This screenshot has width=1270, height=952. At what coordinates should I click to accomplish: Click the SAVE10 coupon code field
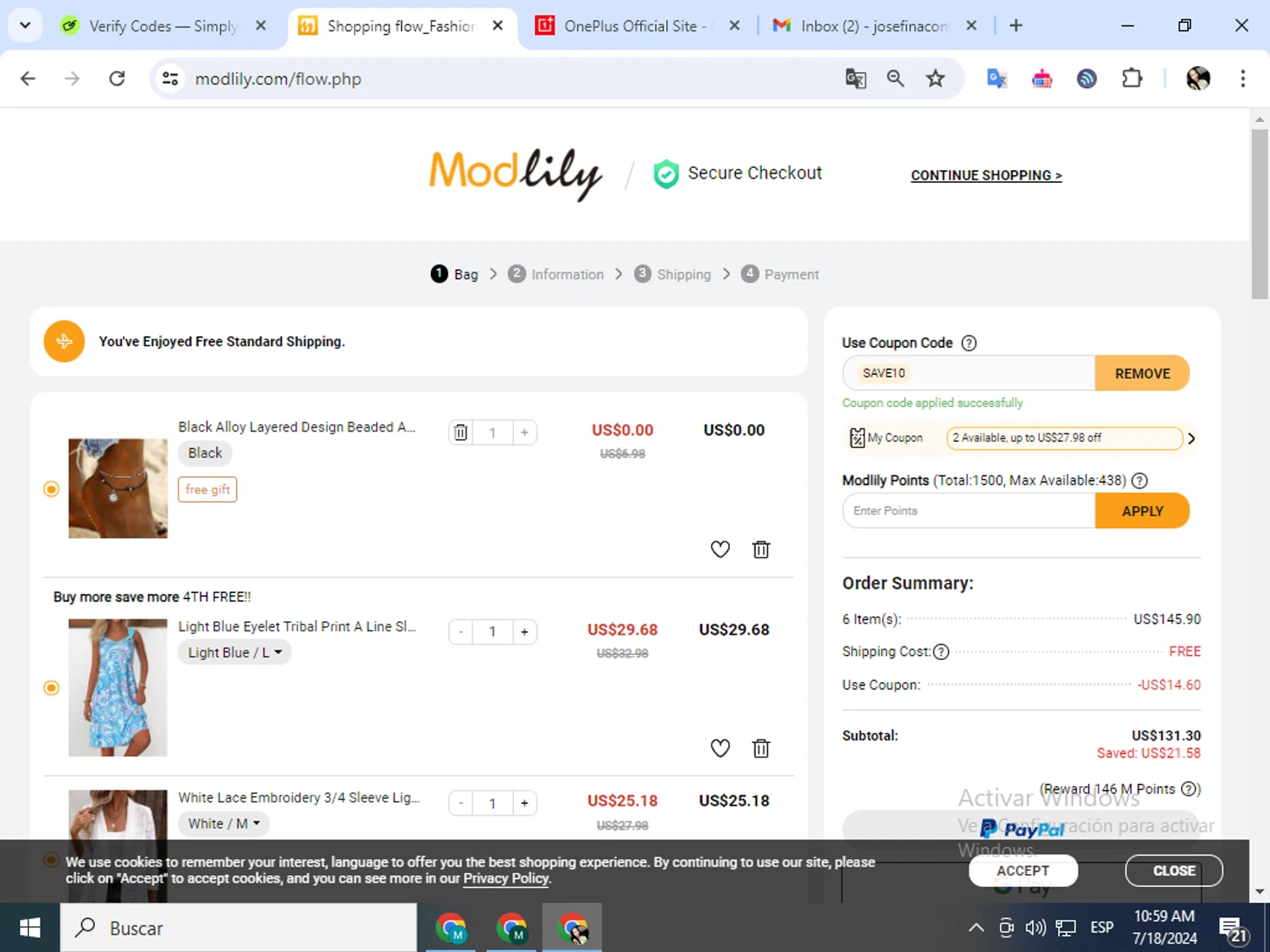pyautogui.click(x=969, y=373)
